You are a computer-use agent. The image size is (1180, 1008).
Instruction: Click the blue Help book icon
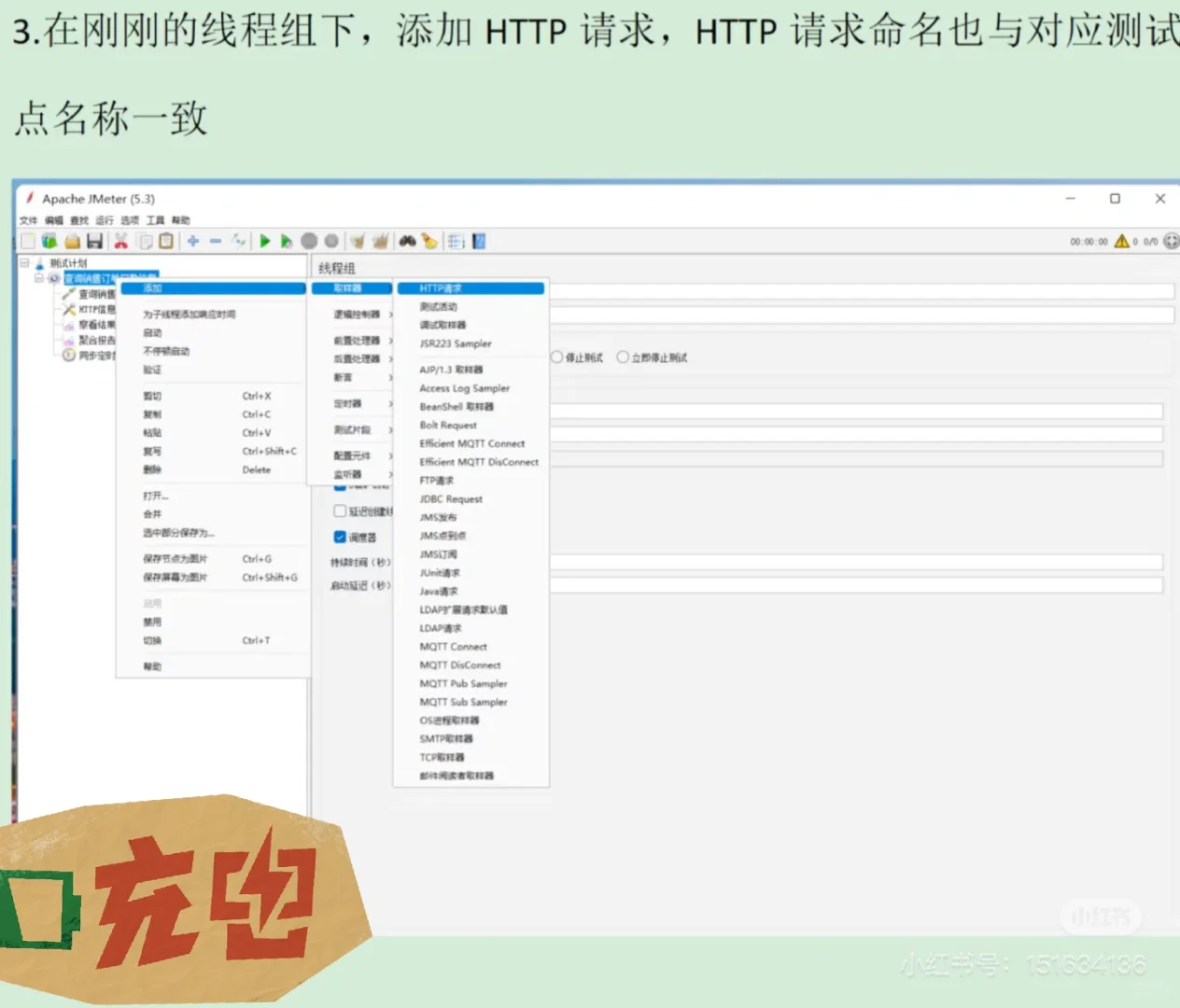point(479,241)
